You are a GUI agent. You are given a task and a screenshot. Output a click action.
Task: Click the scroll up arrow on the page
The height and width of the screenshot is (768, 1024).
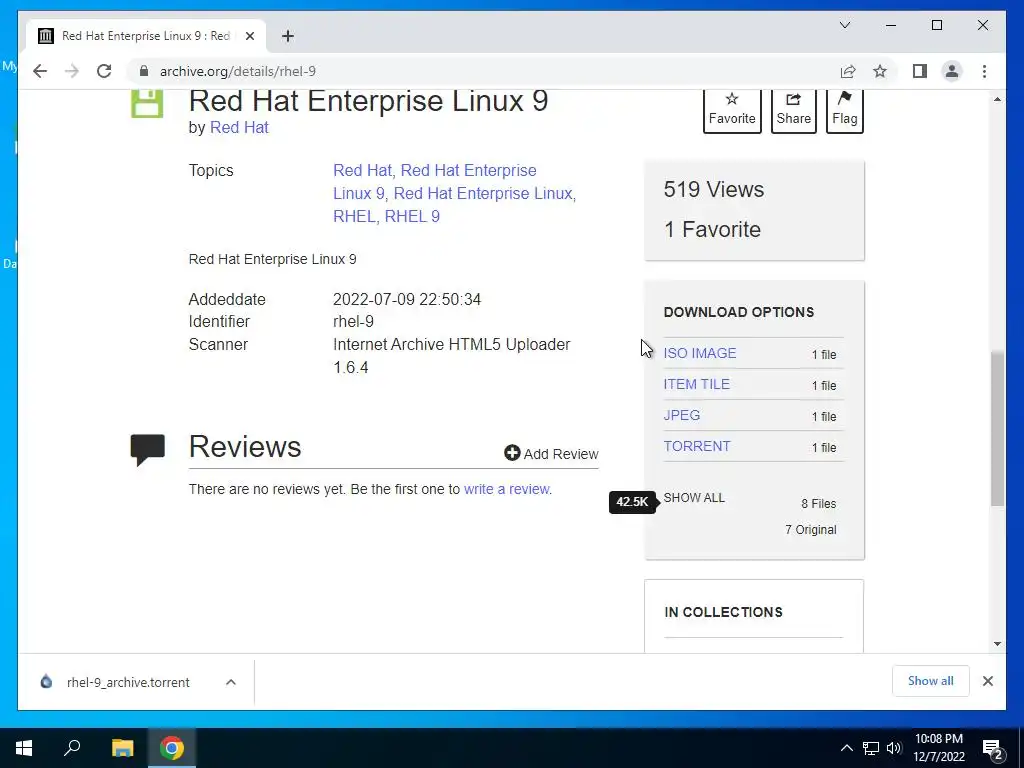pyautogui.click(x=997, y=99)
